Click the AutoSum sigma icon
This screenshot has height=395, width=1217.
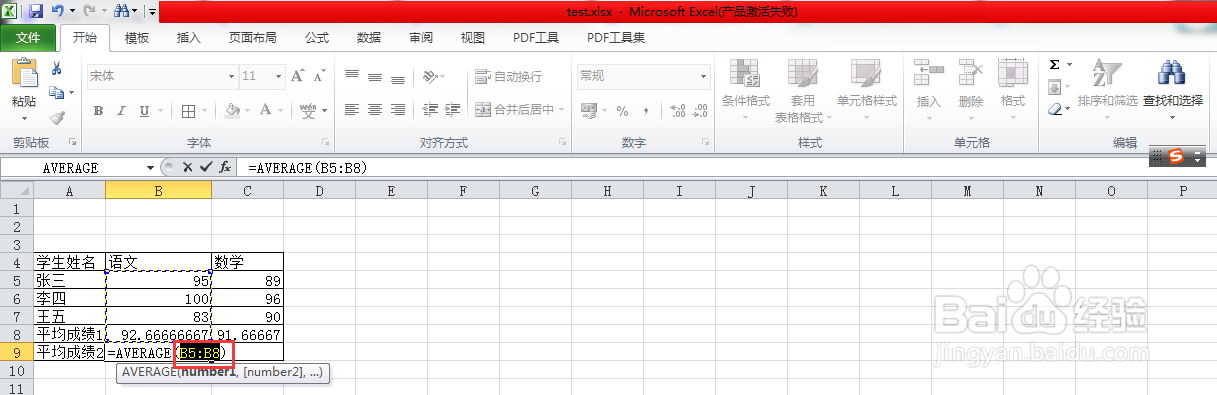(1055, 65)
